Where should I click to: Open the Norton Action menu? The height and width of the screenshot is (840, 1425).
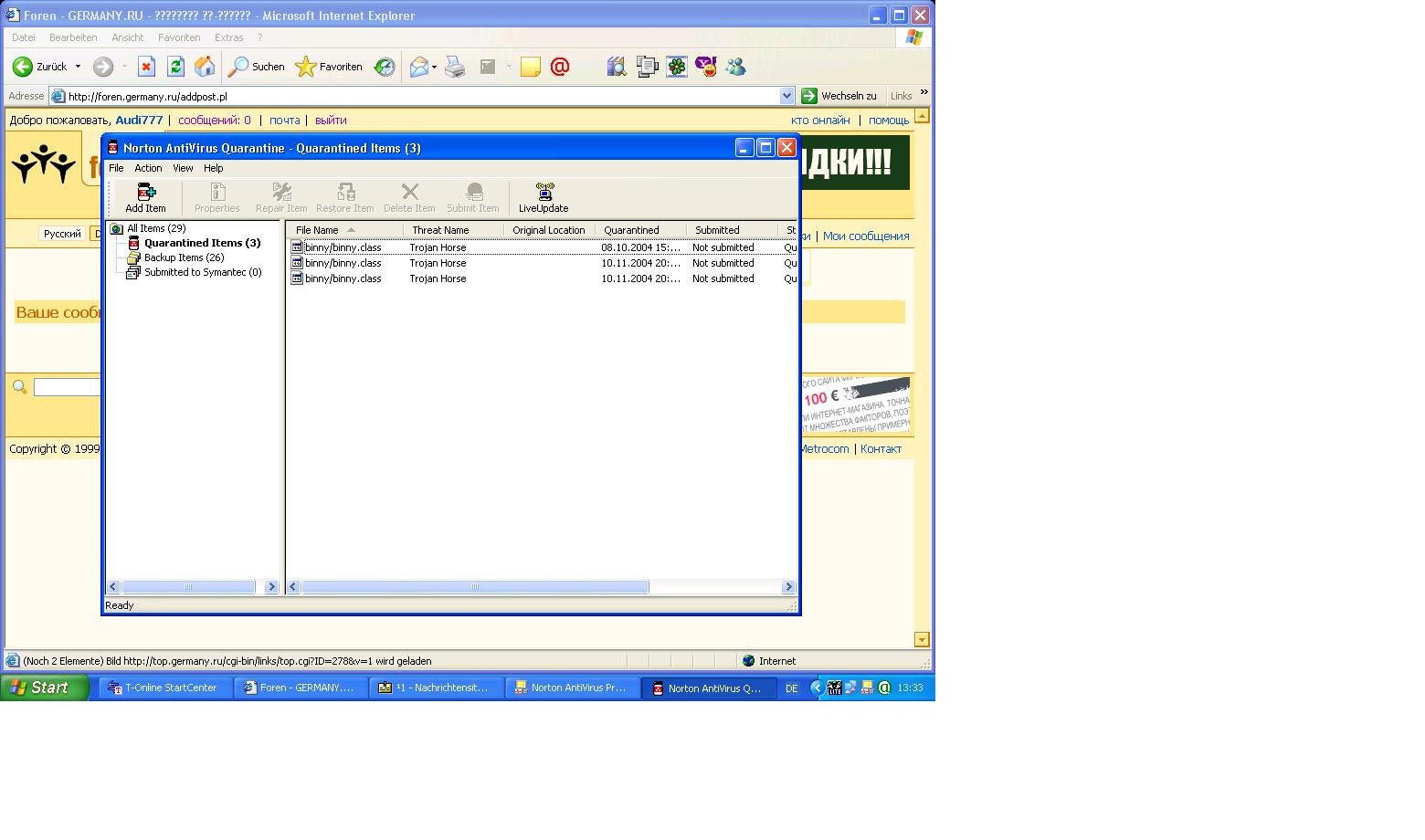click(148, 168)
